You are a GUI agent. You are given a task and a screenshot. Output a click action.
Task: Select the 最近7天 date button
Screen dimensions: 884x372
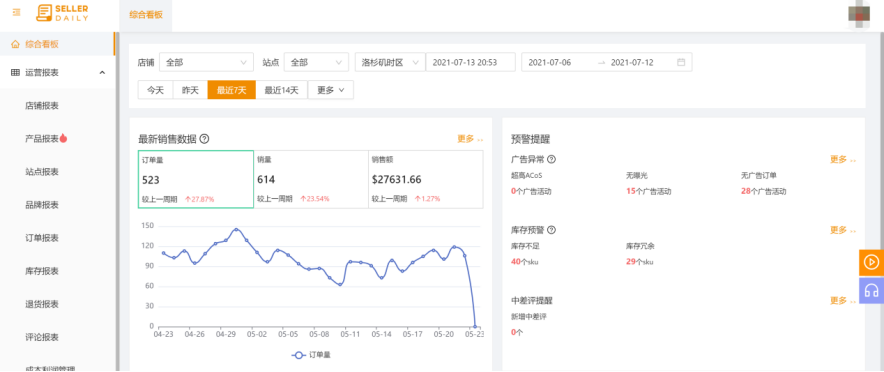click(x=232, y=90)
